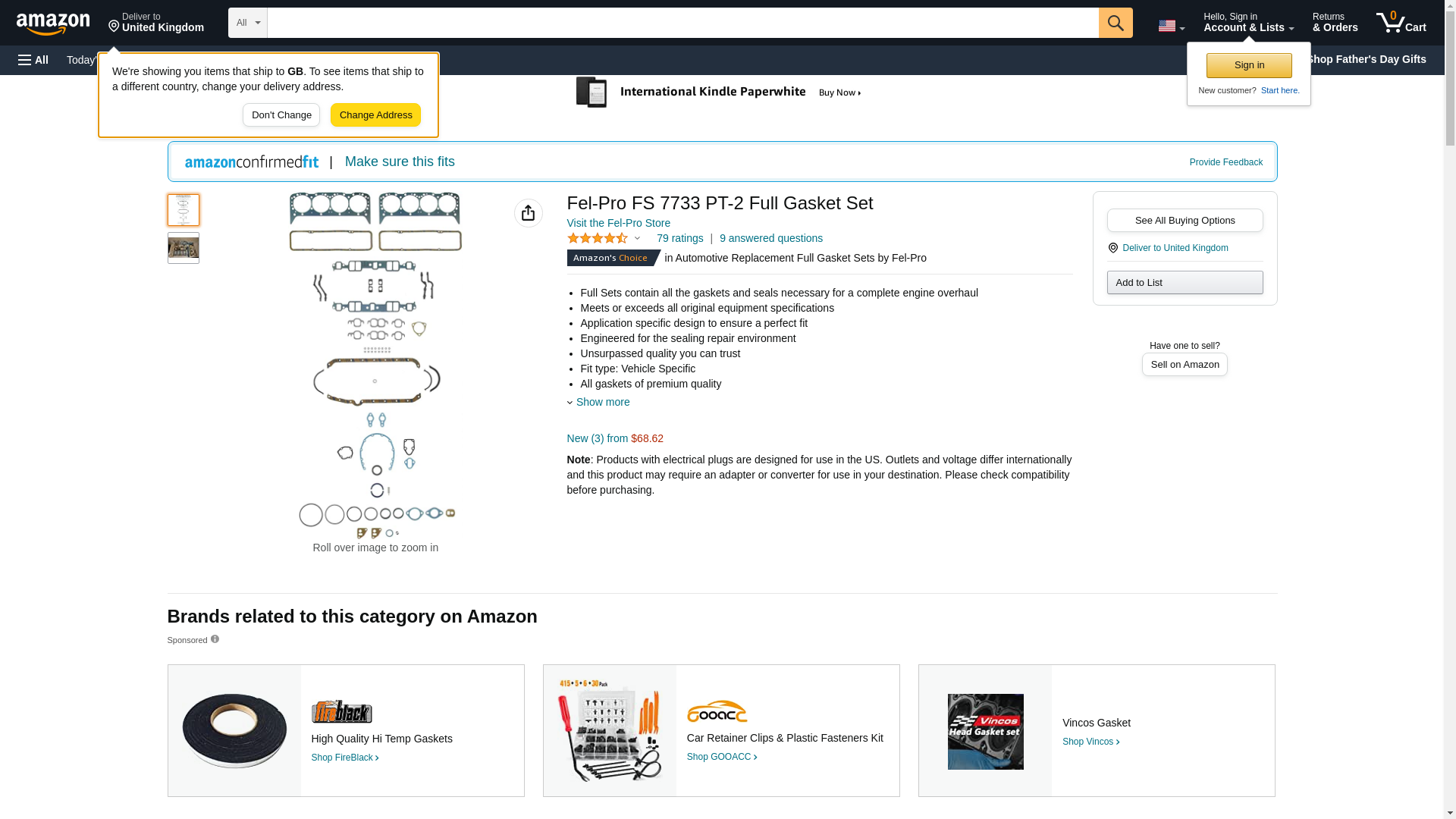Expand Show more product details
Screen dimensions: 1456x819
602,402
